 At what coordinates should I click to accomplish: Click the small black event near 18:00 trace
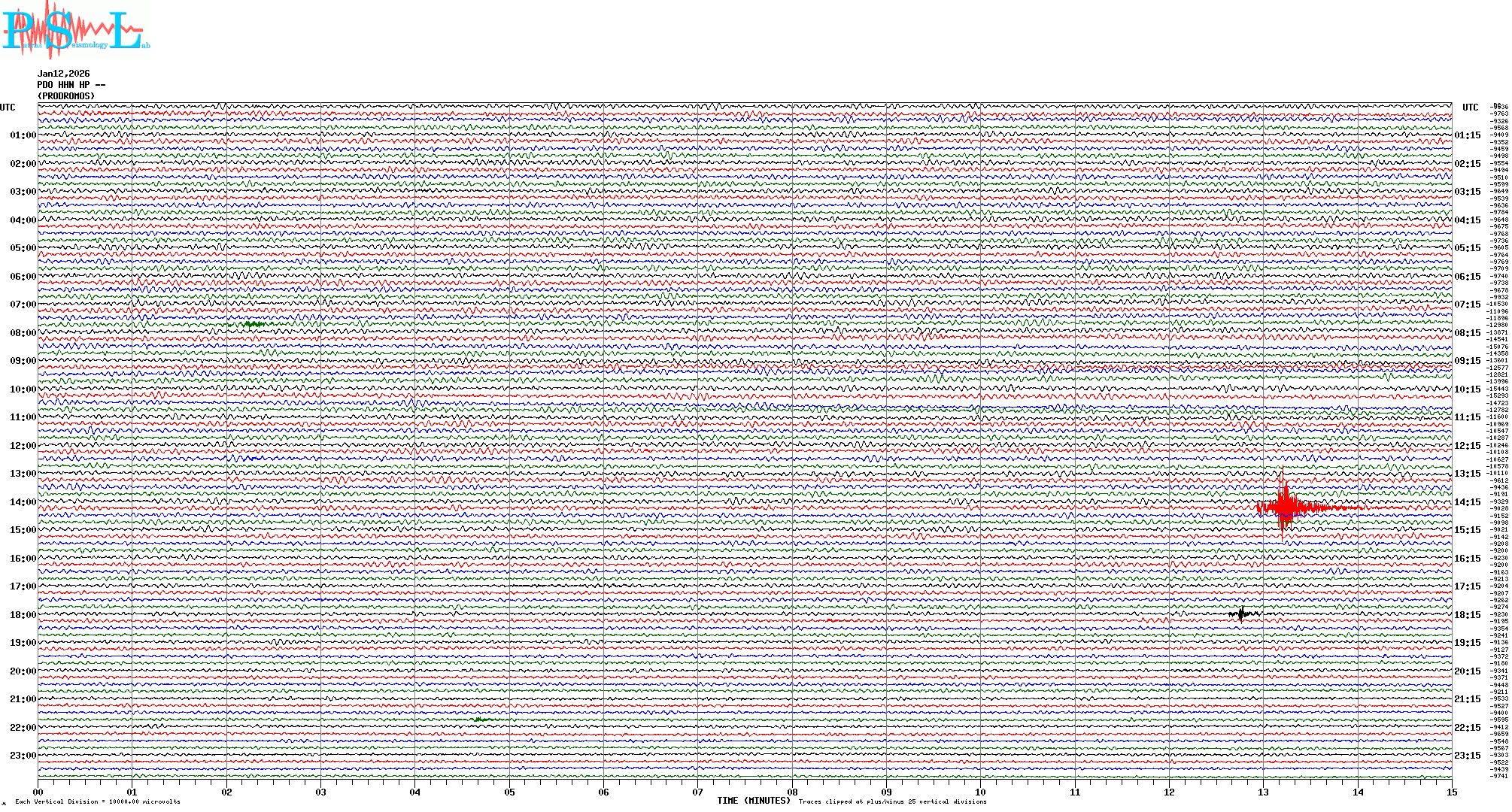[1242, 614]
